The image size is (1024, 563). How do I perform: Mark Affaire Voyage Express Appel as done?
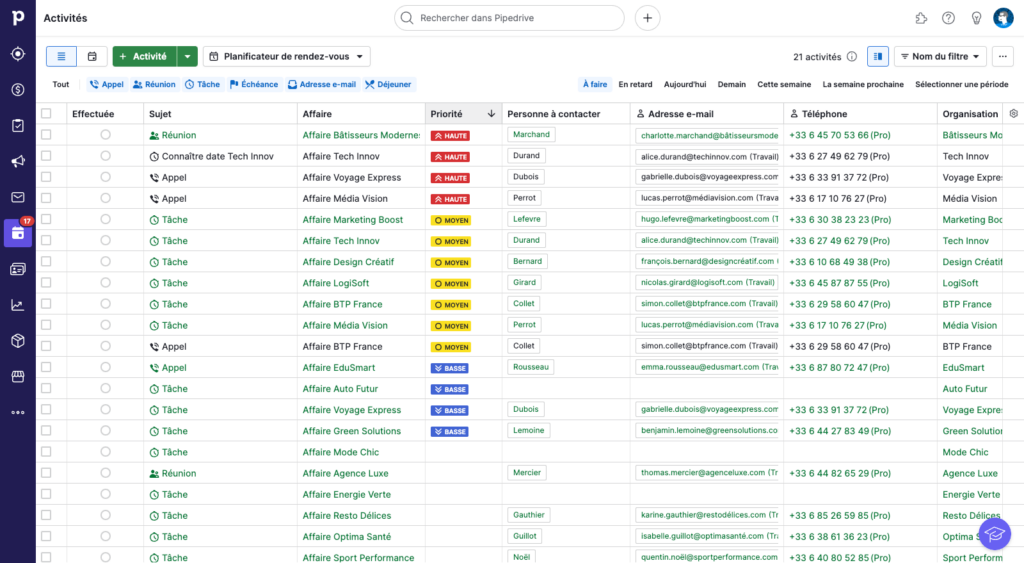click(105, 177)
